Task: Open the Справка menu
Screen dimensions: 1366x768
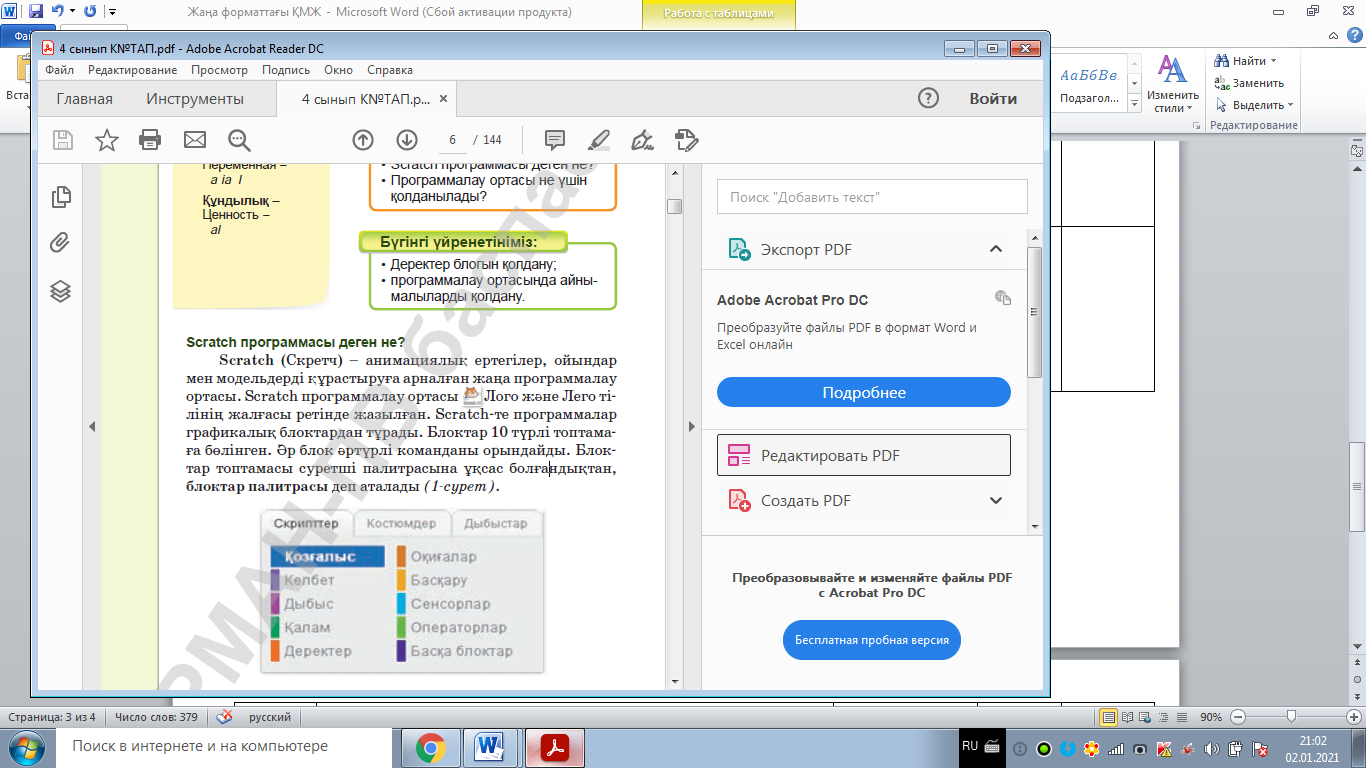Action: (x=390, y=70)
